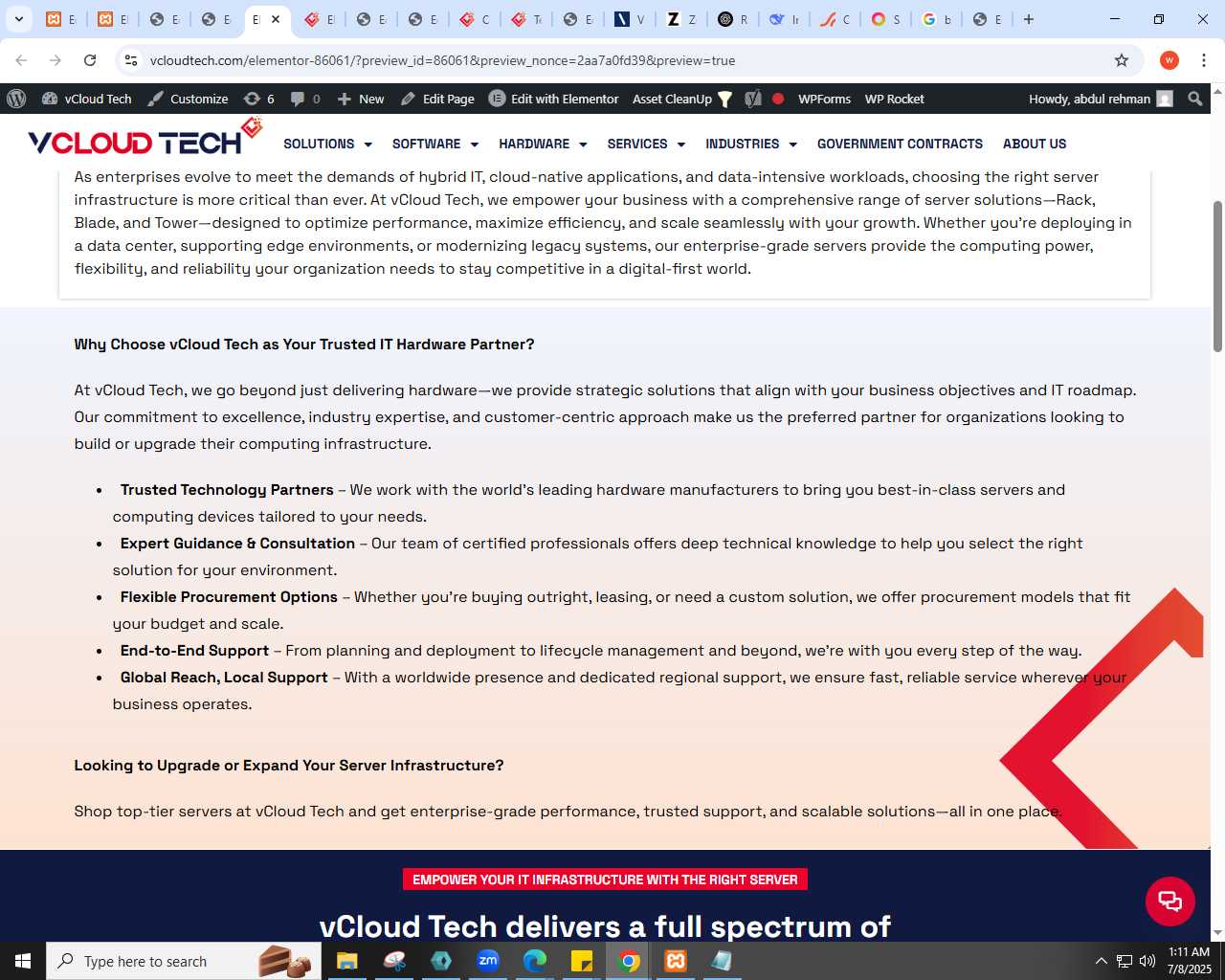Click Customize in the admin bar
The image size is (1225, 980).
click(188, 99)
